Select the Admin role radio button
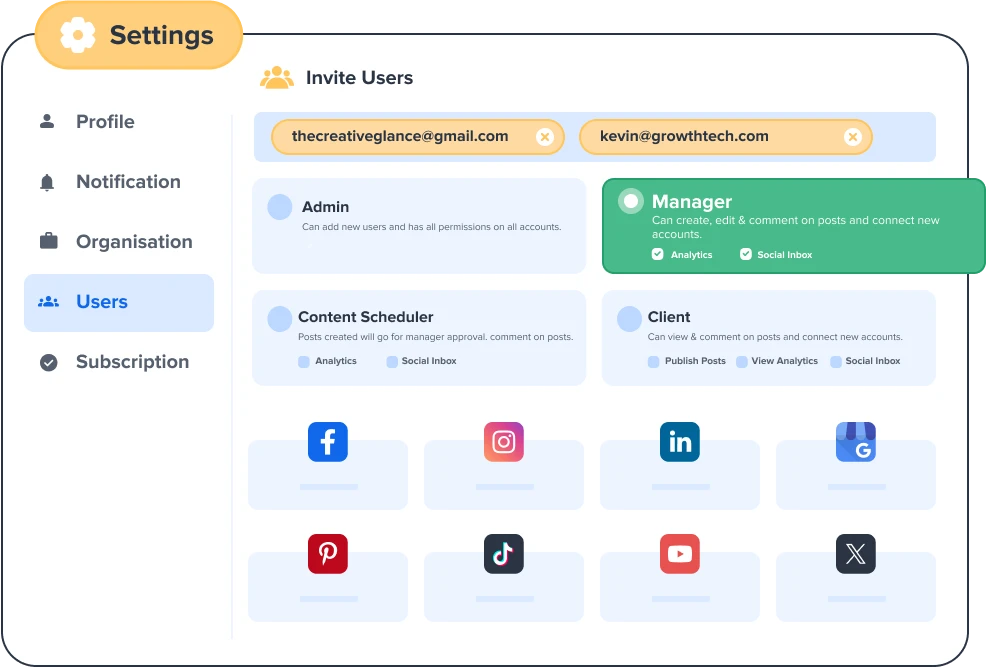The height and width of the screenshot is (667, 986). (280, 207)
